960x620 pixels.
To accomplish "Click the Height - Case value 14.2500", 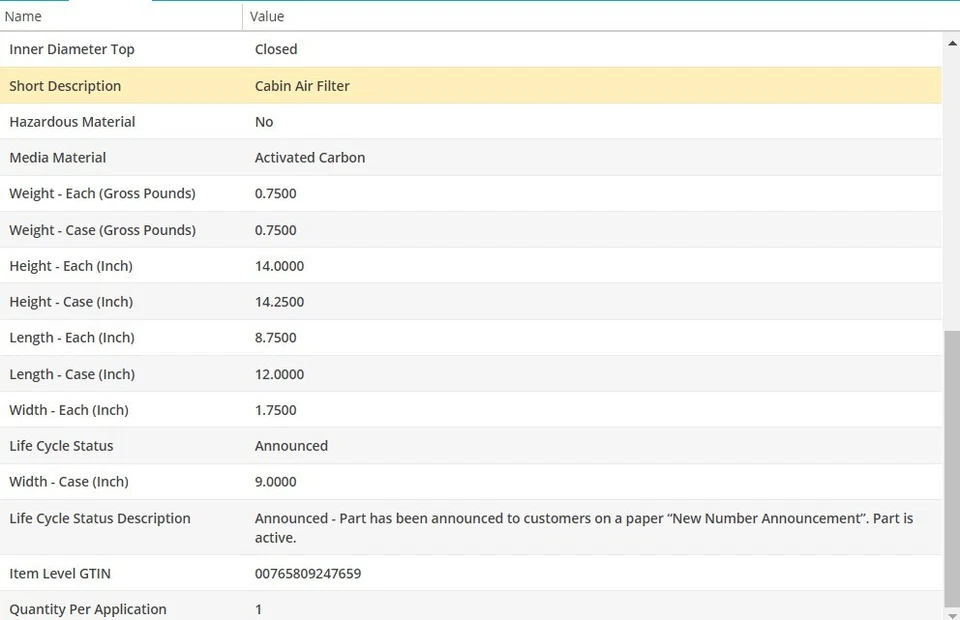I will [279, 302].
